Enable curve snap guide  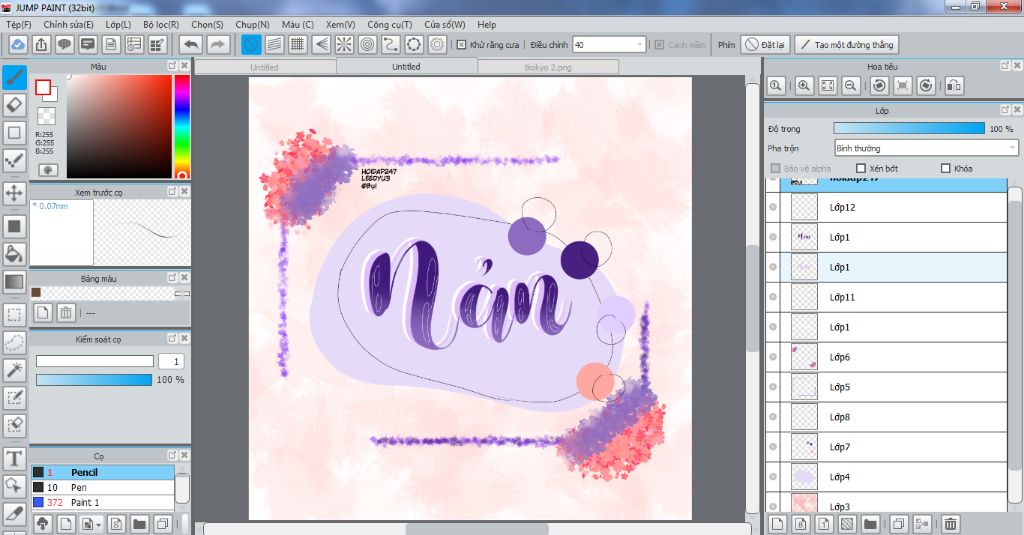391,44
